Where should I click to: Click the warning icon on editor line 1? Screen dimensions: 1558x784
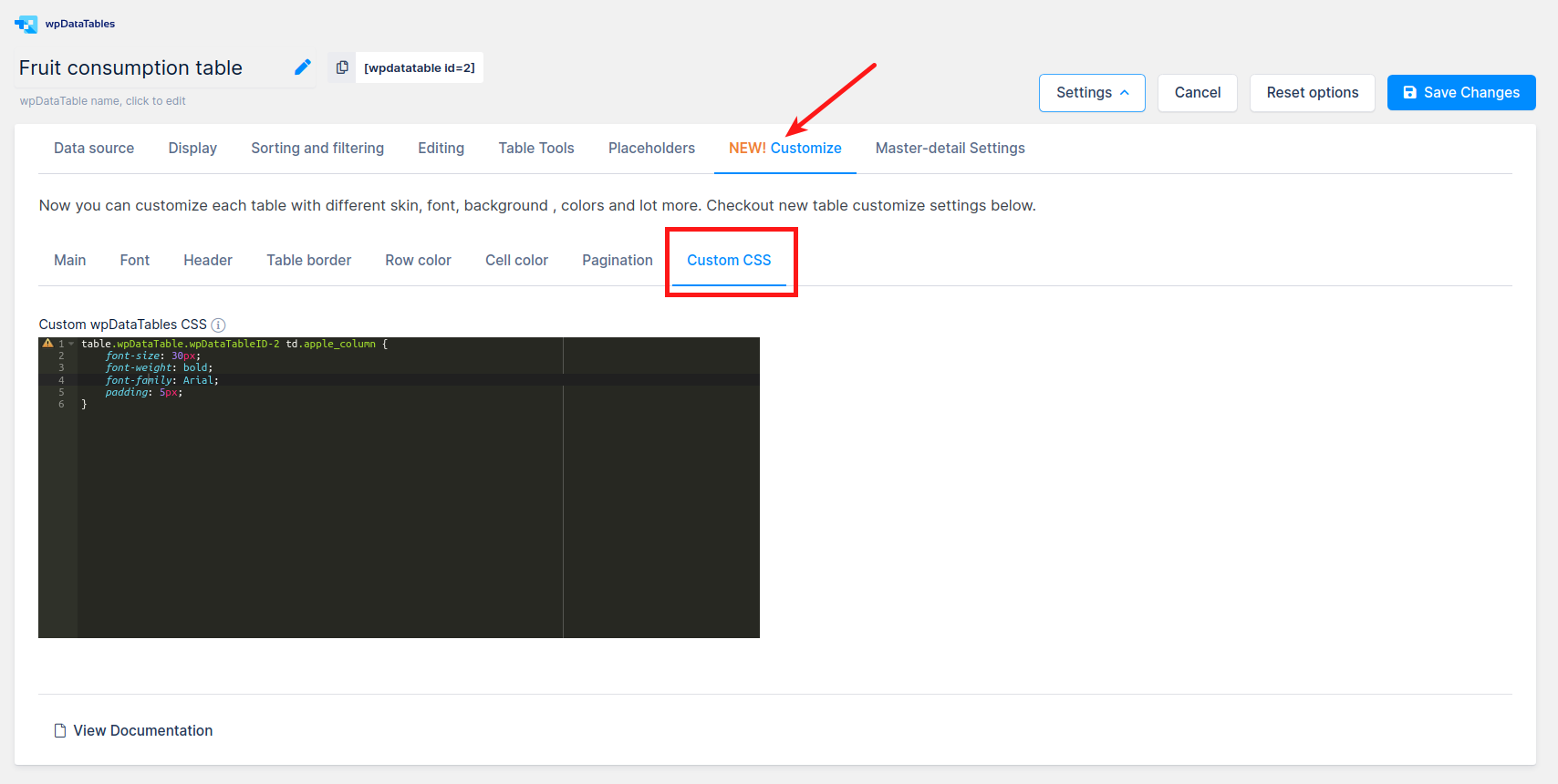pyautogui.click(x=47, y=344)
